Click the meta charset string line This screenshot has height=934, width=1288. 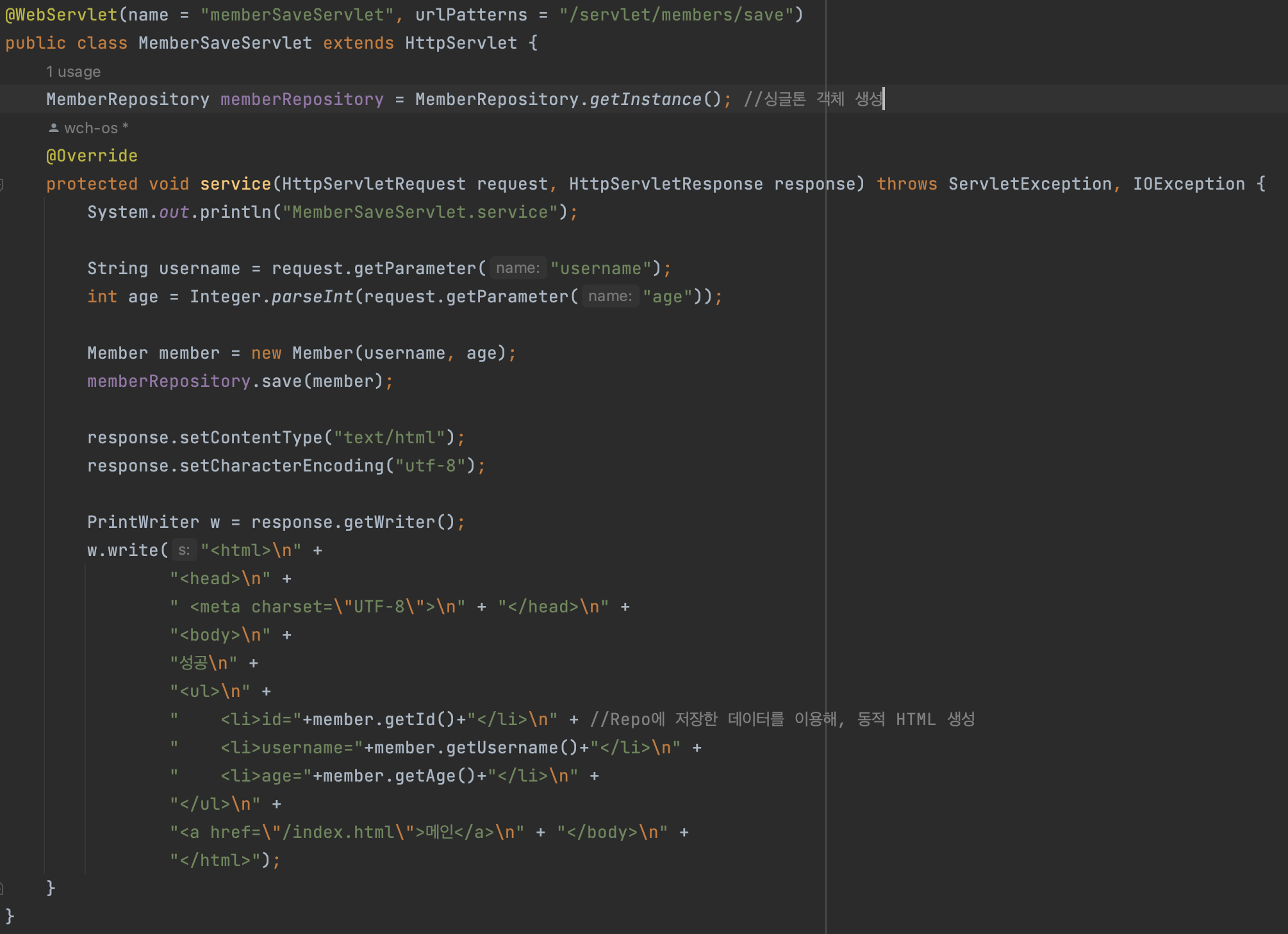[317, 607]
